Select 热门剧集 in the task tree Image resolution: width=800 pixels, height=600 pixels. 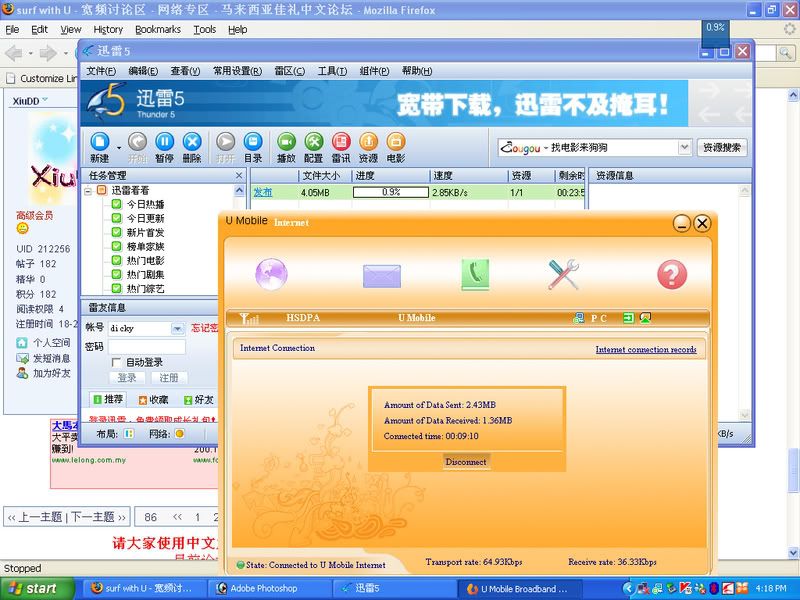click(x=145, y=275)
